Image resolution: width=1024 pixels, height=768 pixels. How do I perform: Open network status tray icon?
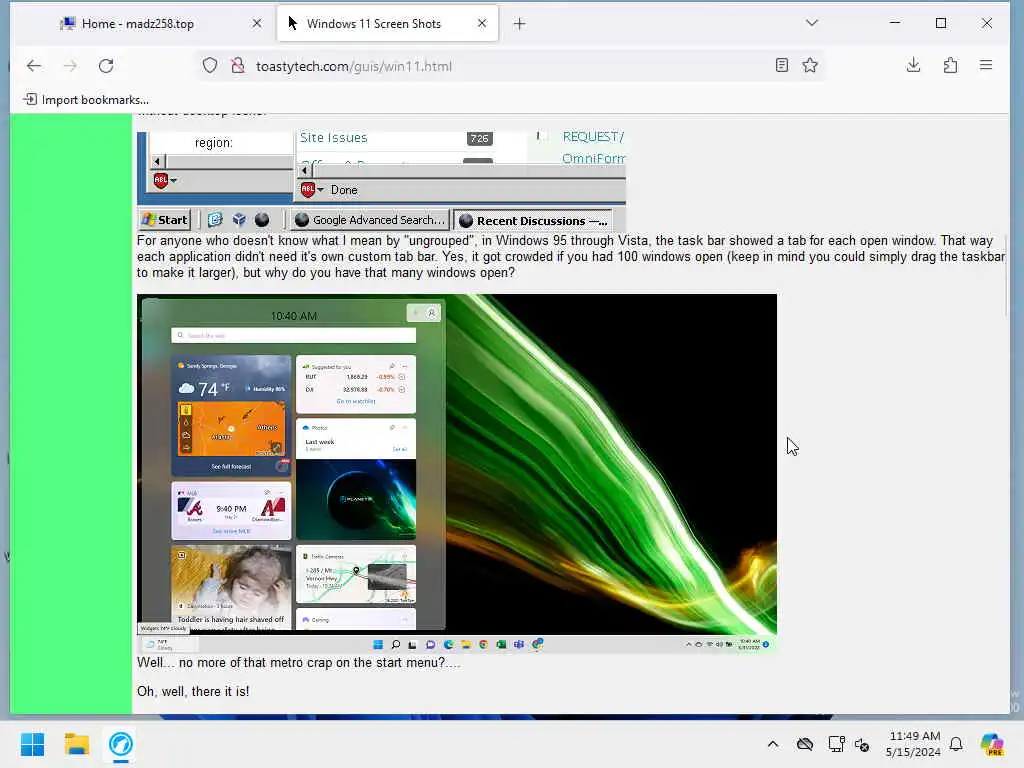click(836, 744)
